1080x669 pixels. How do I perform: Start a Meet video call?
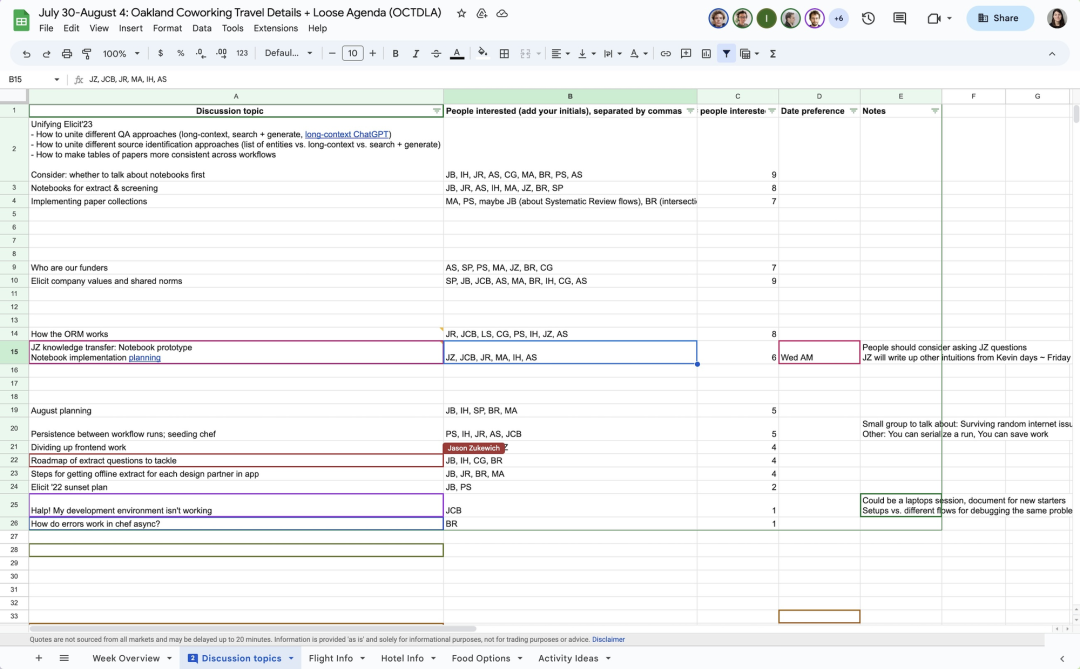[934, 19]
